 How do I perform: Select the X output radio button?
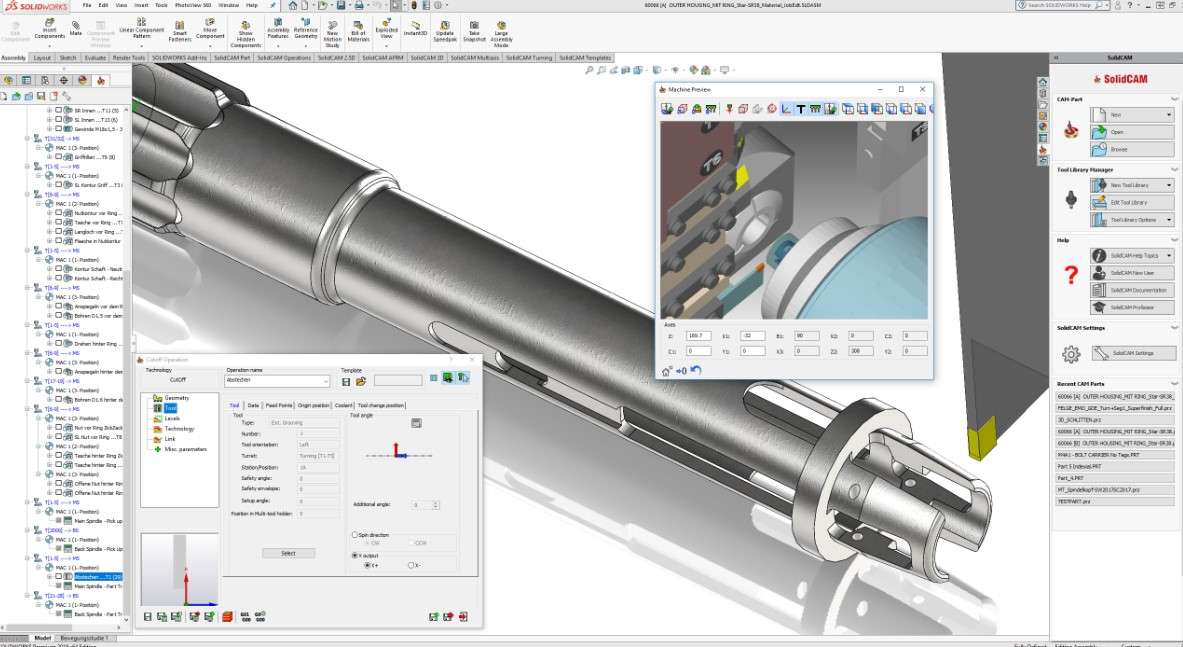(x=355, y=555)
